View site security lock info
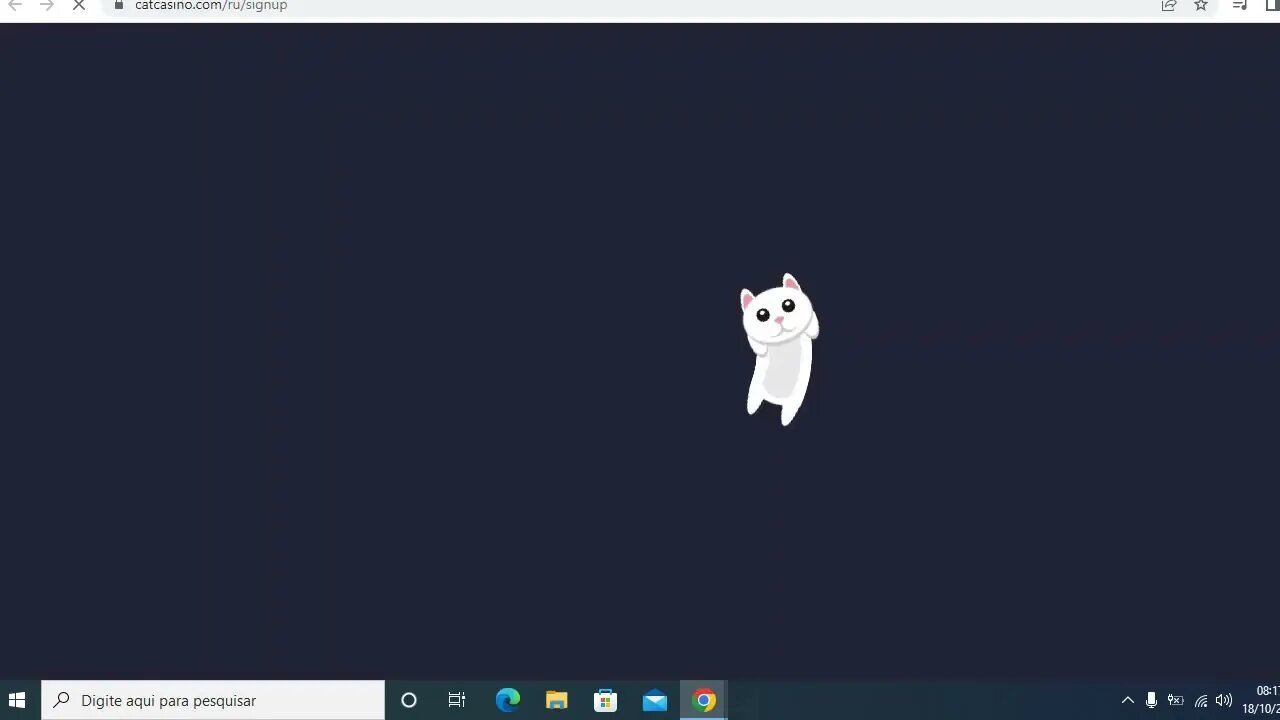 (x=119, y=5)
